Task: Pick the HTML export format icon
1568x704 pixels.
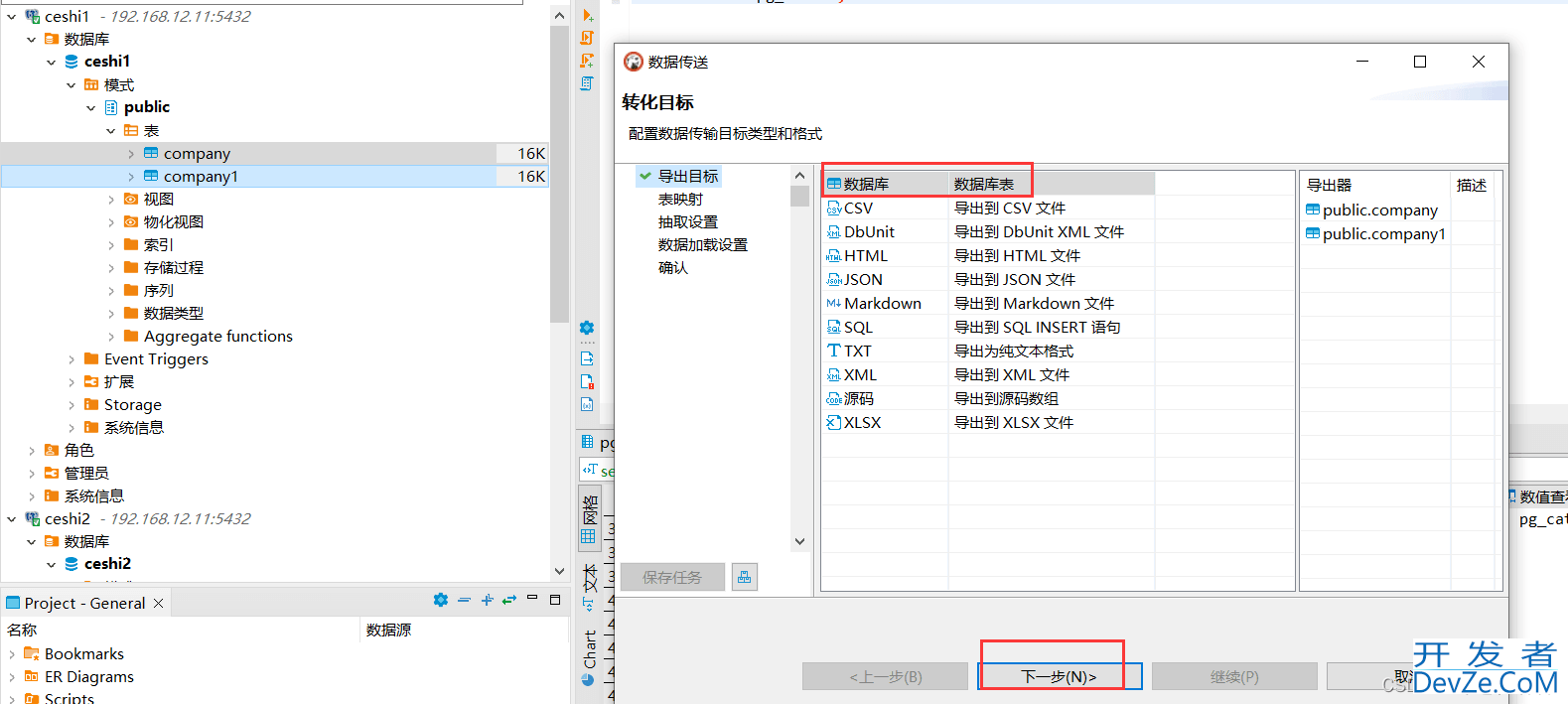Action: [834, 256]
